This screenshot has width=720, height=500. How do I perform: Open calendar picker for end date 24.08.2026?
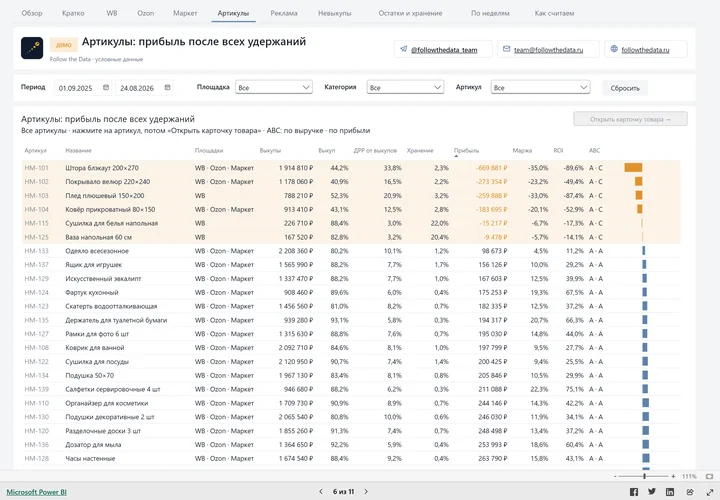(x=168, y=87)
